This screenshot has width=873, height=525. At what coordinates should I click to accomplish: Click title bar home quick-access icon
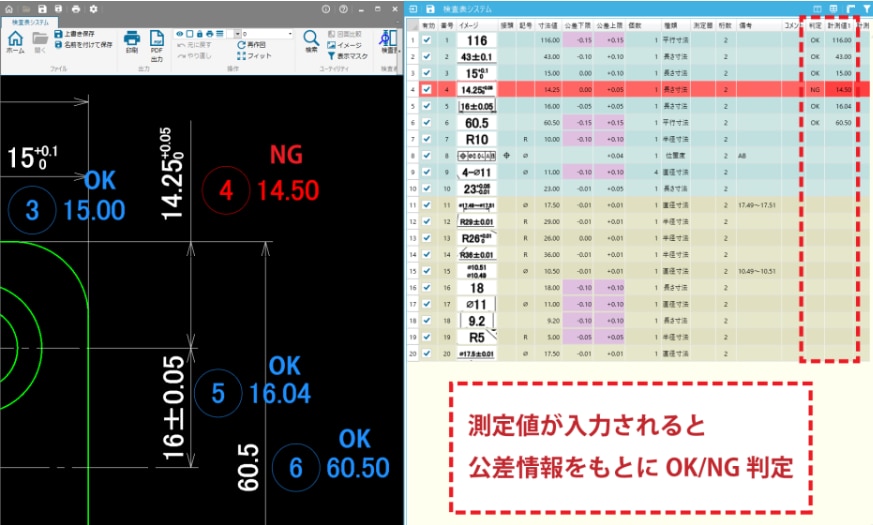pyautogui.click(x=9, y=9)
